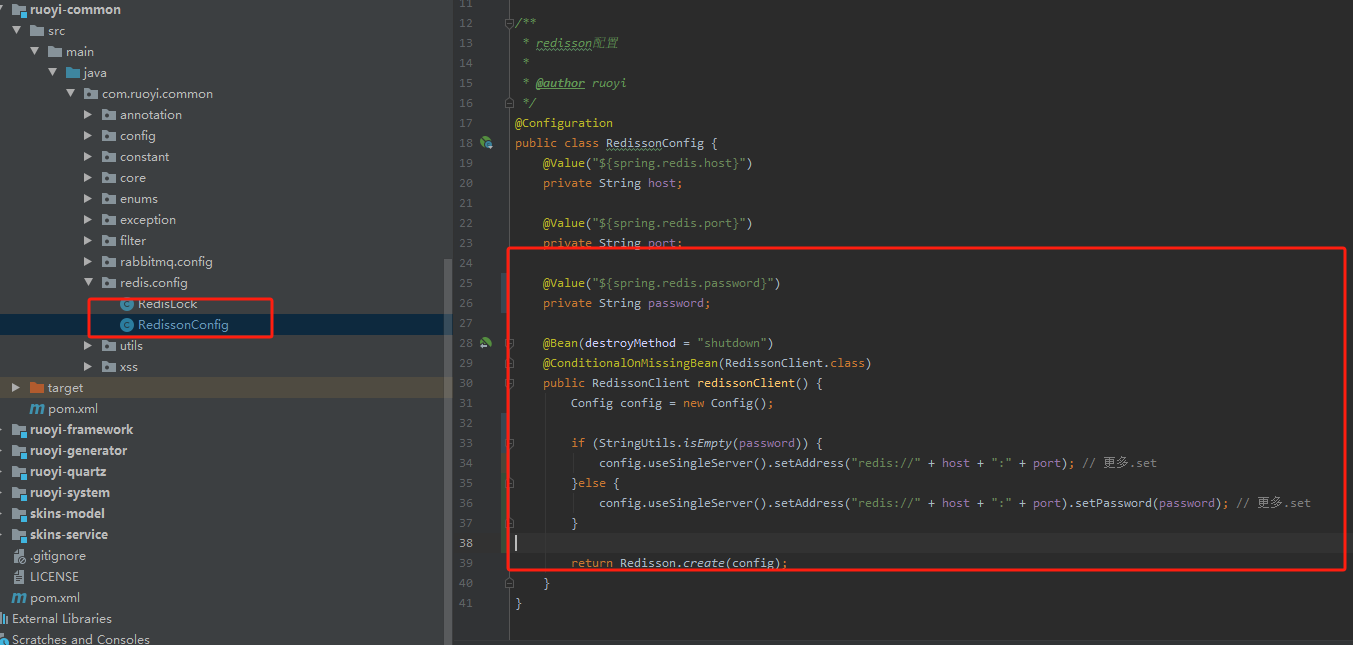Viewport: 1353px width, 645px height.
Task: Collapse the Javadoc comment using the fold arrow
Action: [508, 22]
